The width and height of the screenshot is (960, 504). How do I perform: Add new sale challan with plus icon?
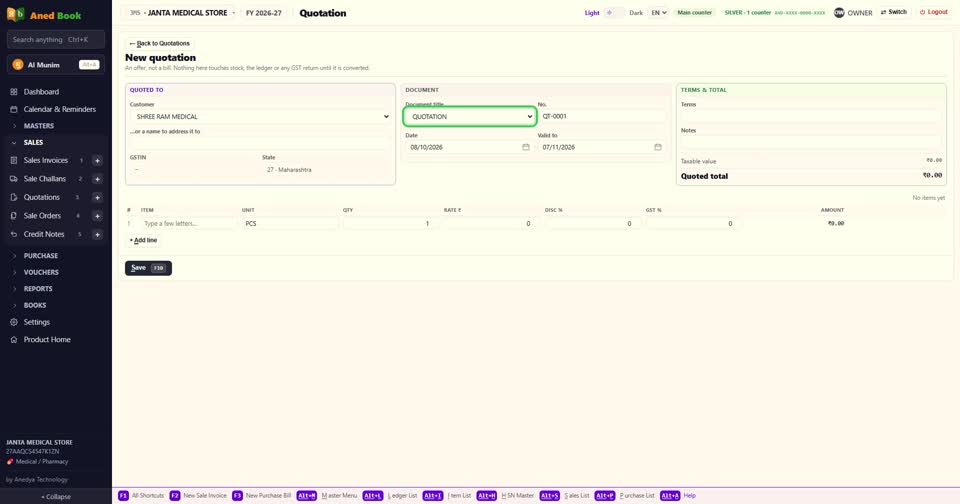tap(97, 179)
